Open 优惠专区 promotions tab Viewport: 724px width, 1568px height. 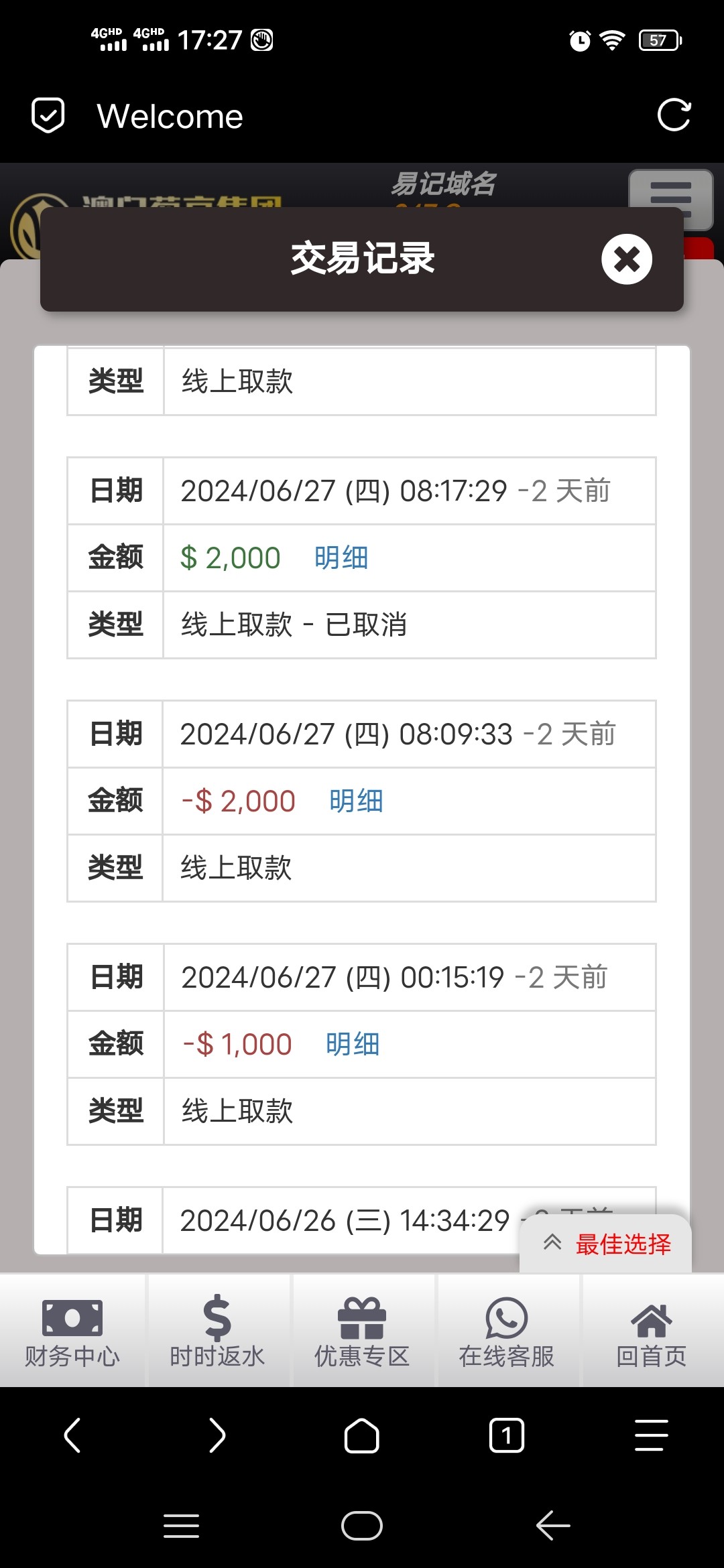click(x=362, y=1330)
